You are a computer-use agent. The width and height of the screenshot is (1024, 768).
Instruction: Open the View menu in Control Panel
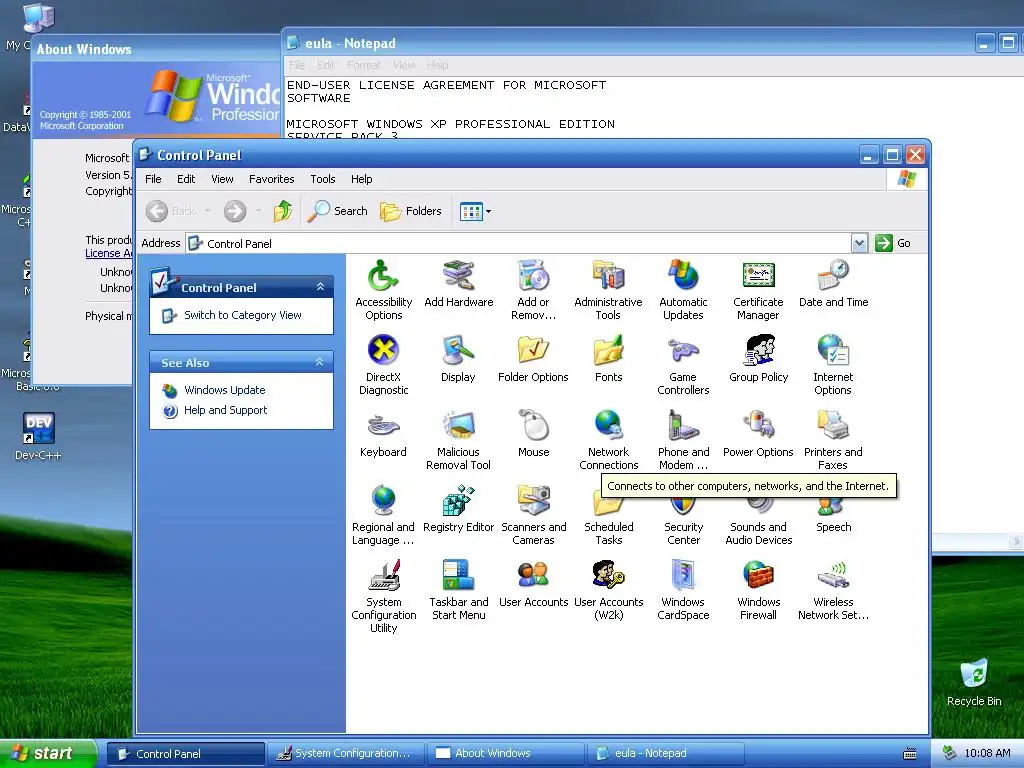point(222,179)
